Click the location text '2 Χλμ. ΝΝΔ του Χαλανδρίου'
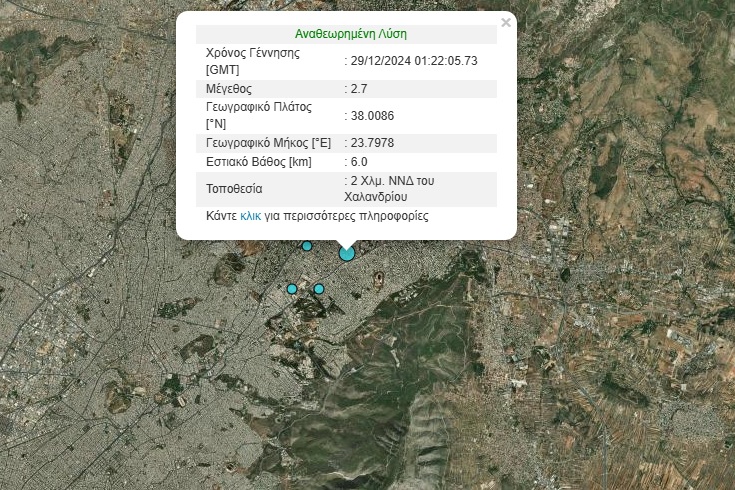 point(389,188)
